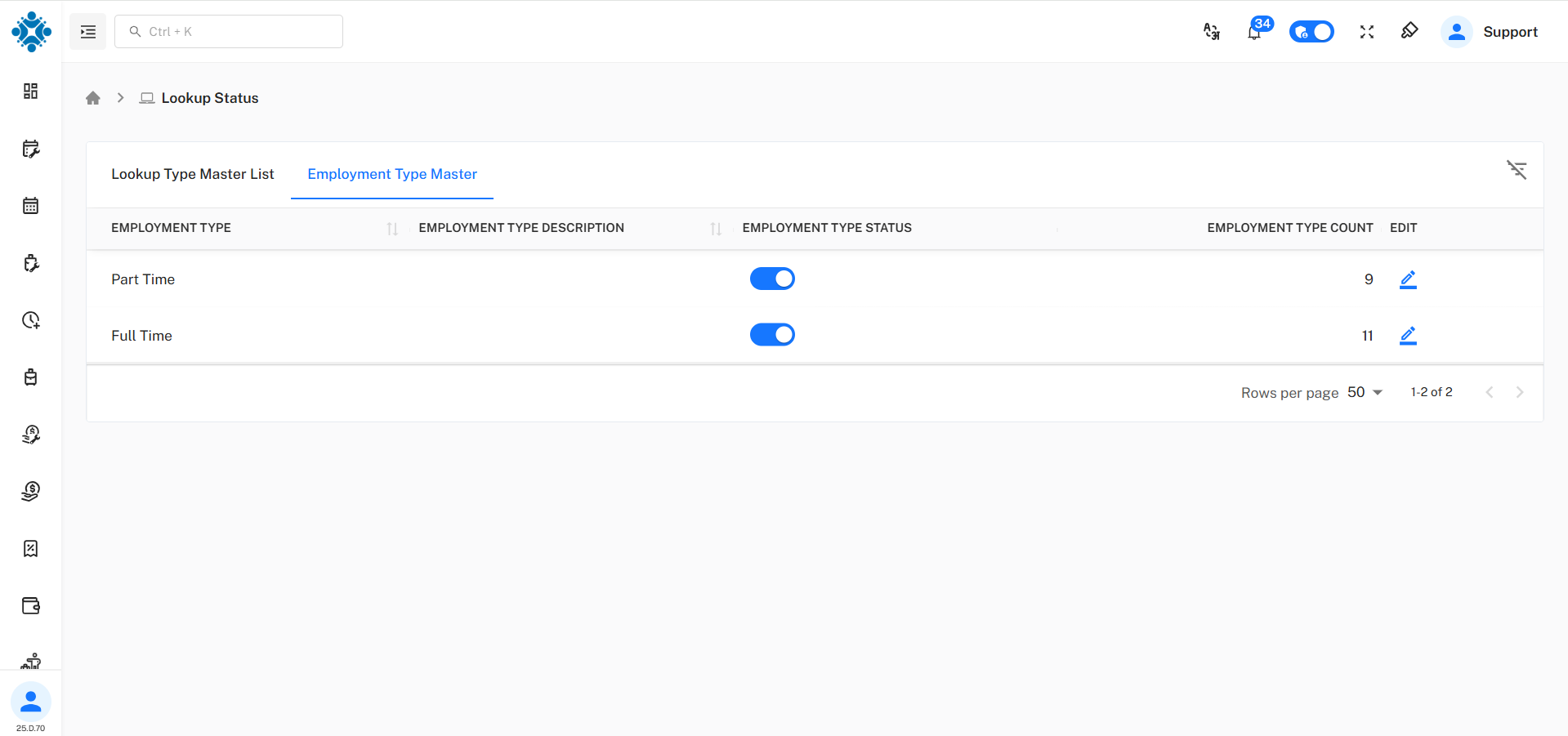Edit the Full Time row
The image size is (1568, 736).
1408,336
